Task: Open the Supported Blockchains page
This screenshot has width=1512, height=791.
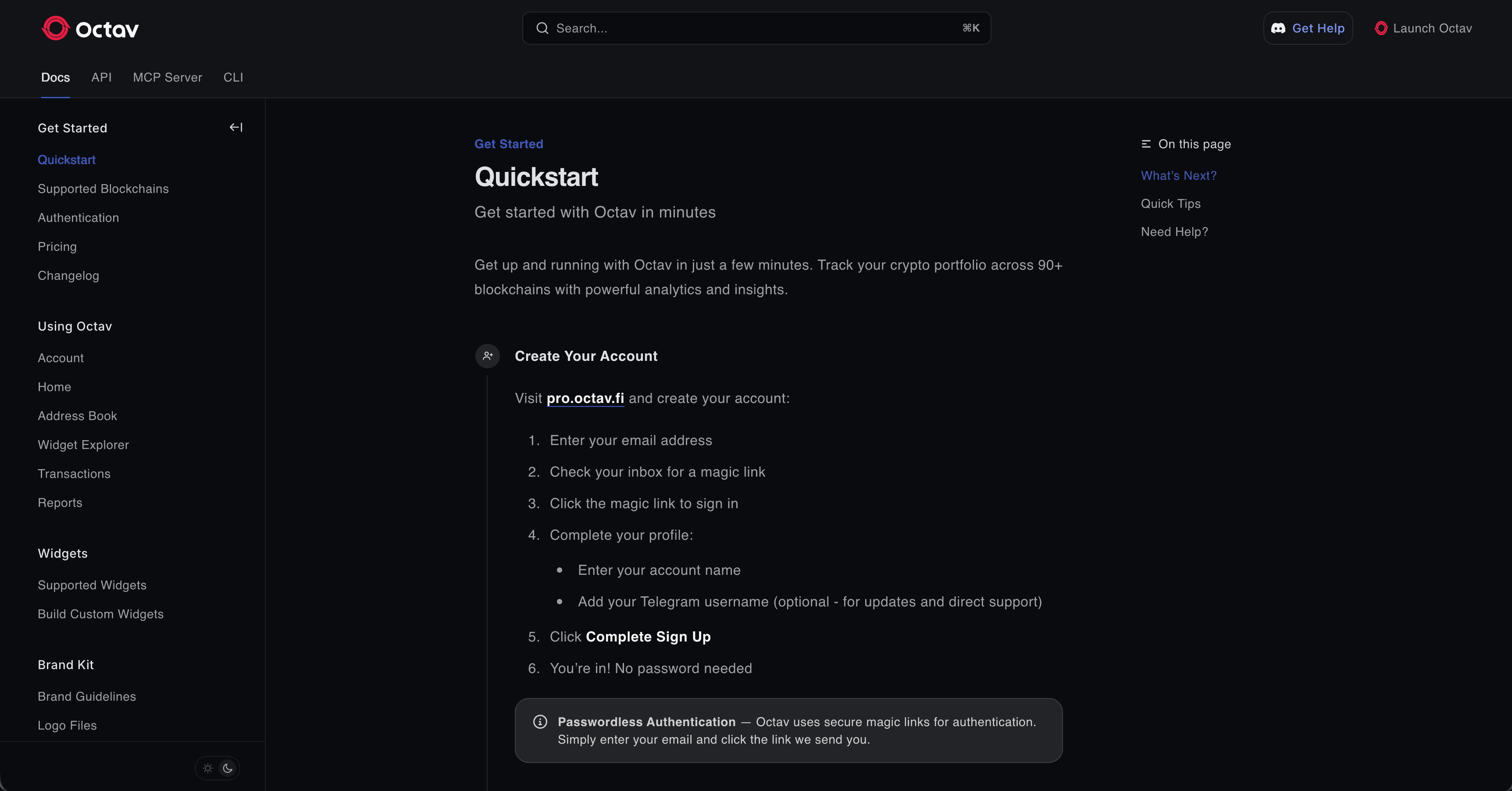Action: (x=103, y=189)
